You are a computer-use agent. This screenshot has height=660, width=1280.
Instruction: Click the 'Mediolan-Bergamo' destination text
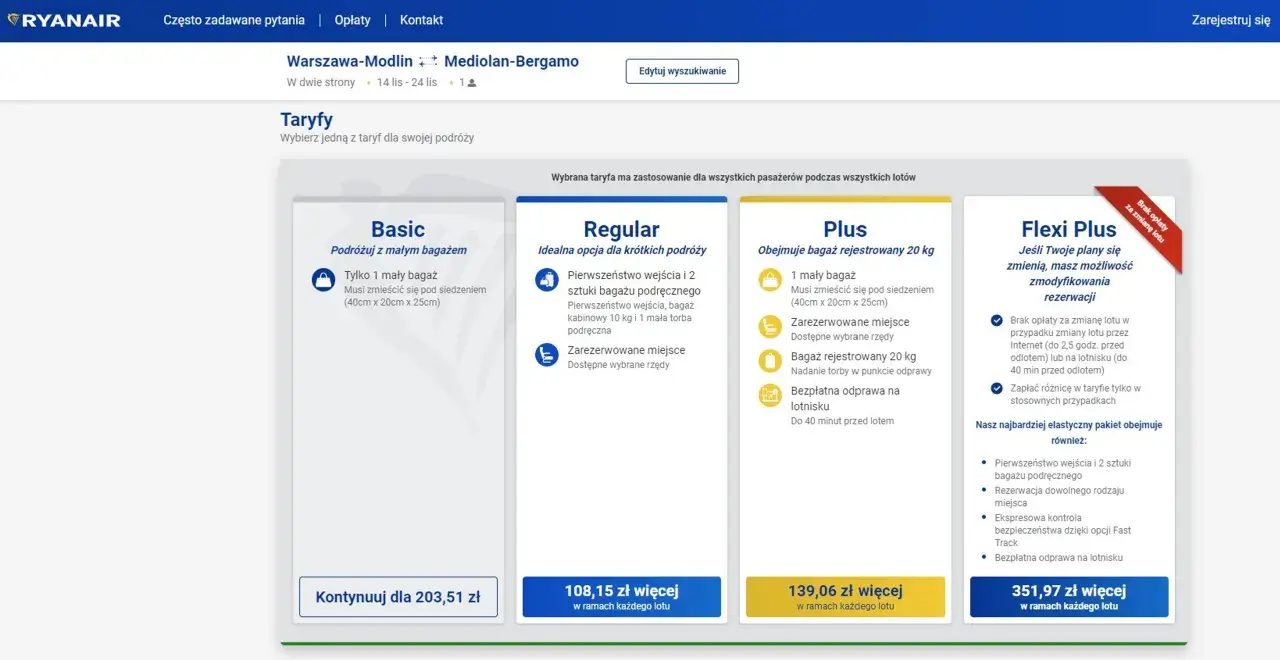tap(511, 61)
